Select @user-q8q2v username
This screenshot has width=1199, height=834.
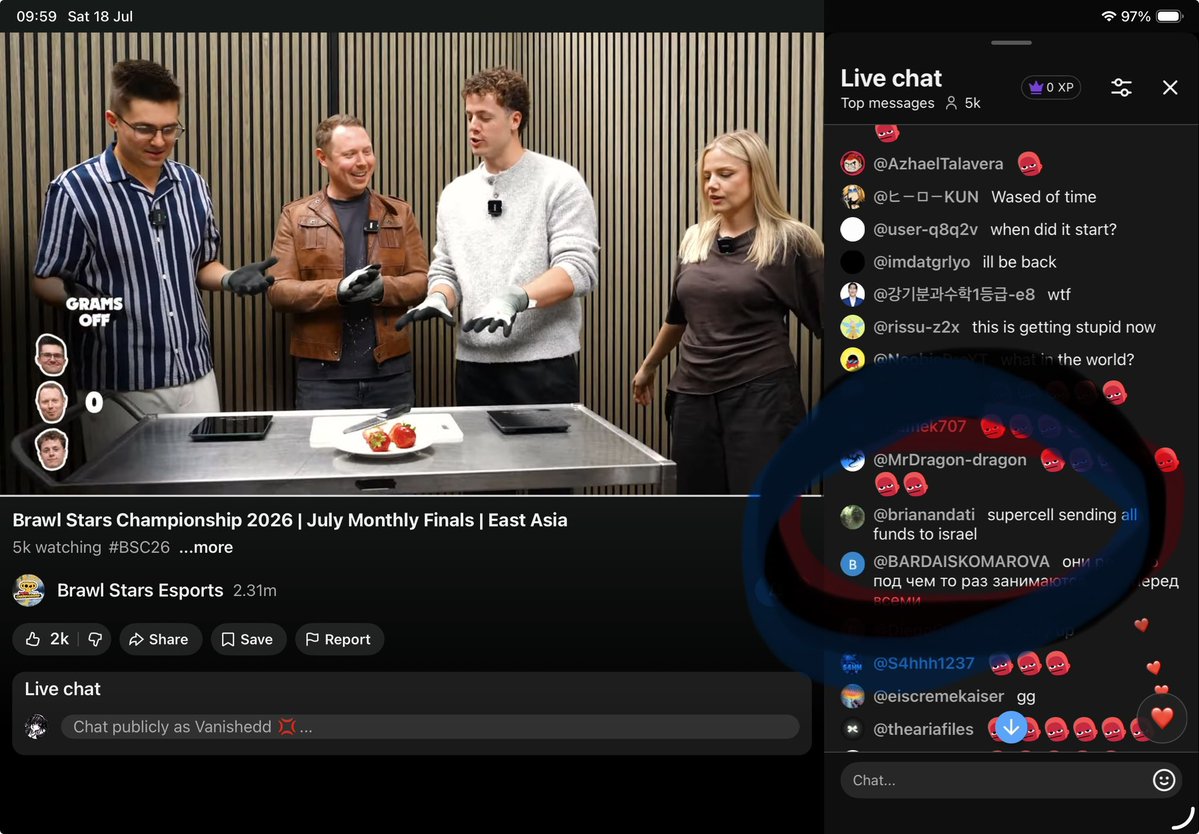click(x=925, y=229)
